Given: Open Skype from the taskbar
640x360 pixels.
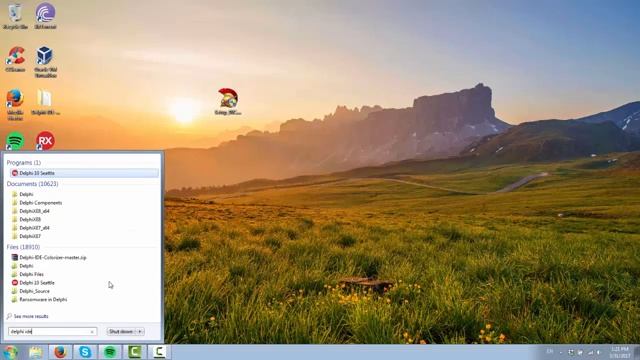Looking at the screenshot, I should [85, 352].
